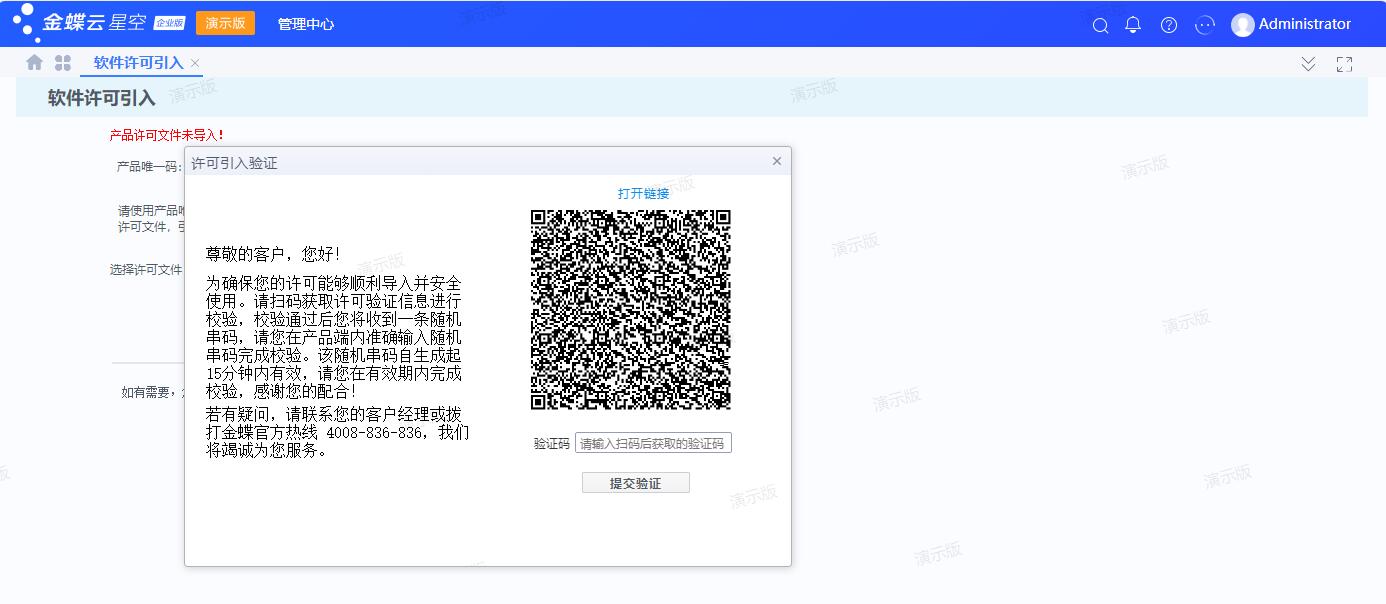The image size is (1386, 604).
Task: Open the Administrator username menu
Action: click(x=1304, y=24)
